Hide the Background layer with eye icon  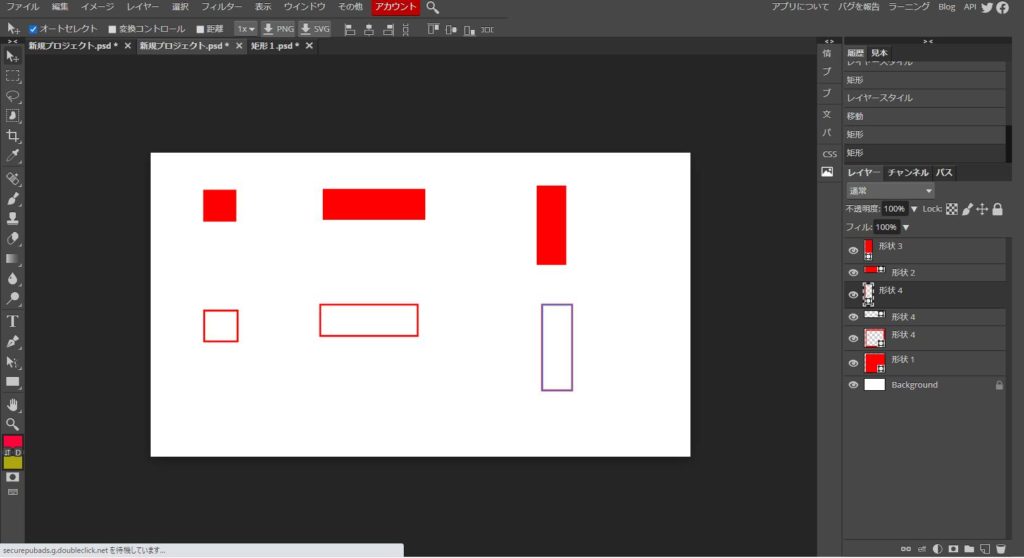coord(853,385)
